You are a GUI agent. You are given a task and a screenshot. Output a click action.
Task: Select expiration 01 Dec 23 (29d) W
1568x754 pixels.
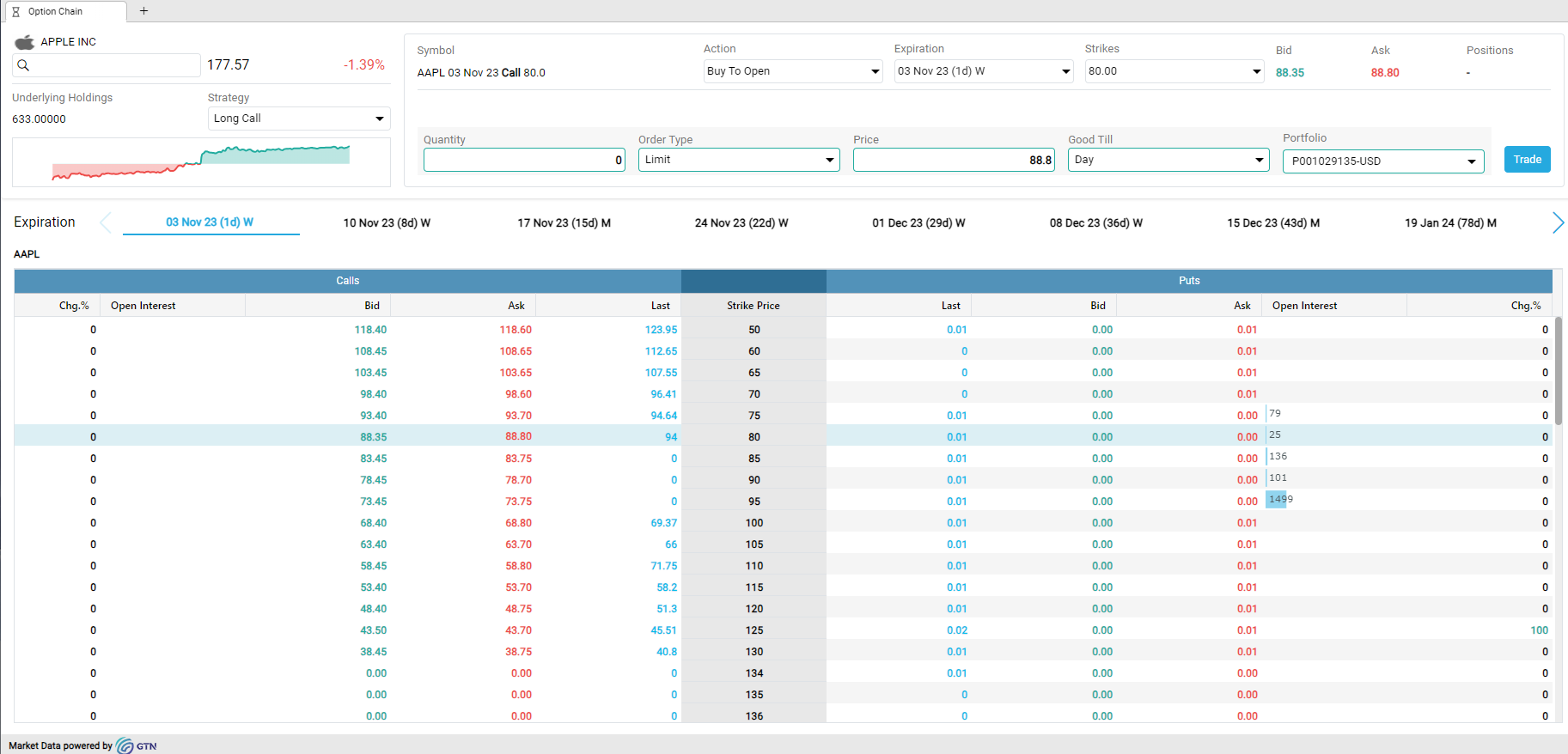click(918, 223)
